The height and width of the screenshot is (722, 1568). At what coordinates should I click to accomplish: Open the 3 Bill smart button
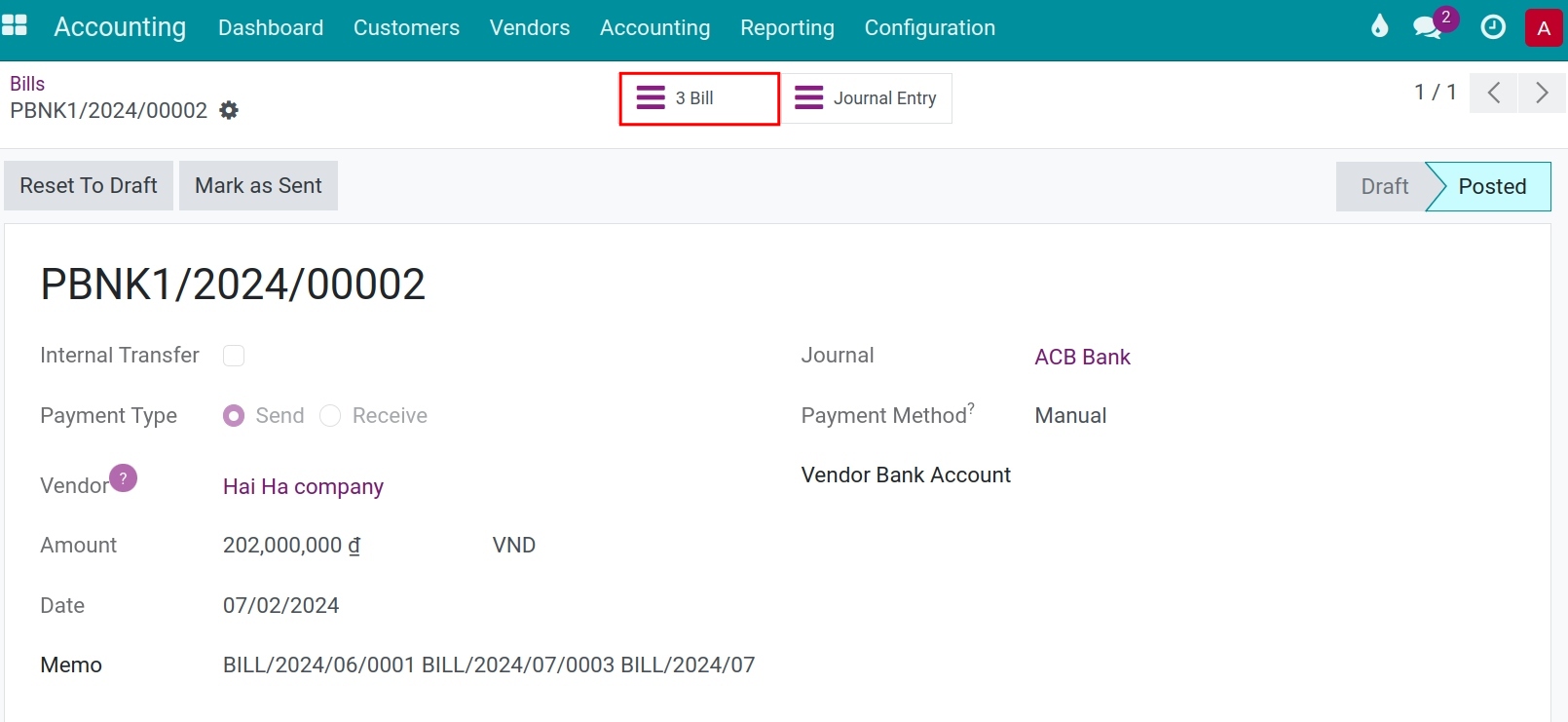click(x=699, y=98)
